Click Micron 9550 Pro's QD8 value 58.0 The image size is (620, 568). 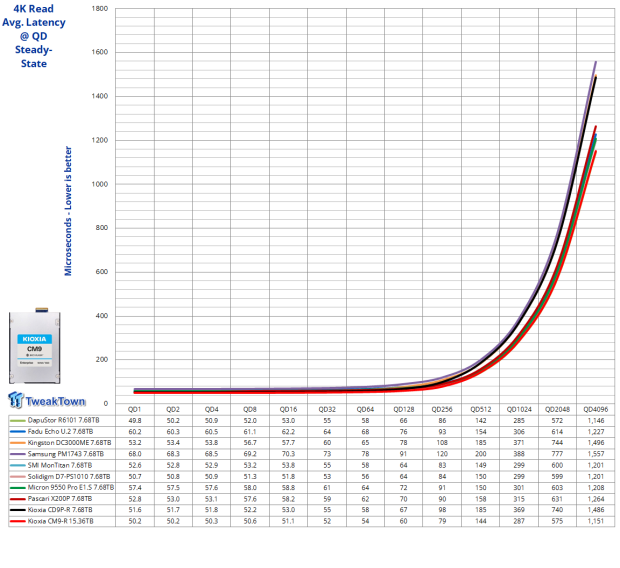(x=250, y=487)
